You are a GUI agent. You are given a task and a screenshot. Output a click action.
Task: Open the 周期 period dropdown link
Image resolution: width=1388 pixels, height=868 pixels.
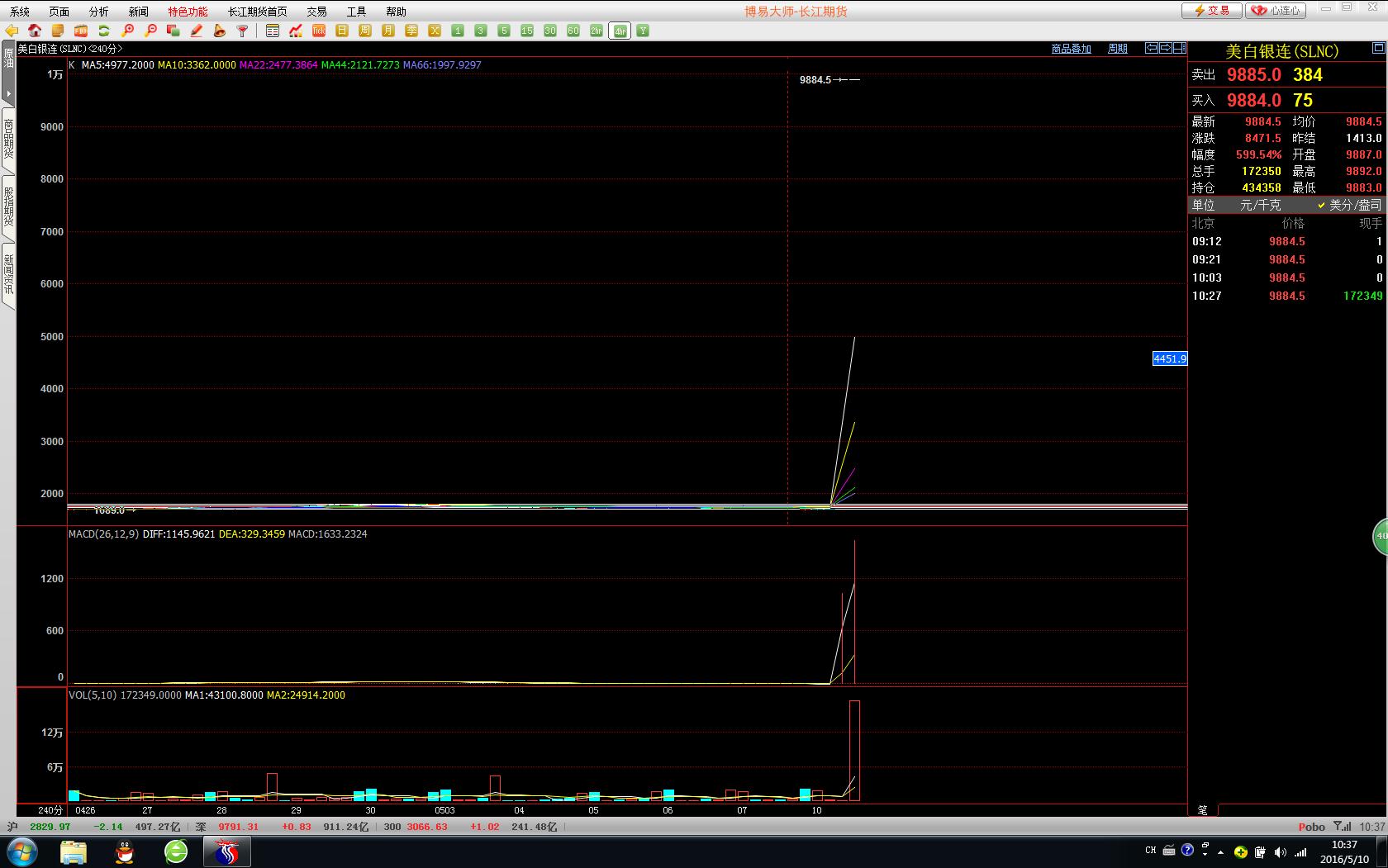[x=1117, y=49]
